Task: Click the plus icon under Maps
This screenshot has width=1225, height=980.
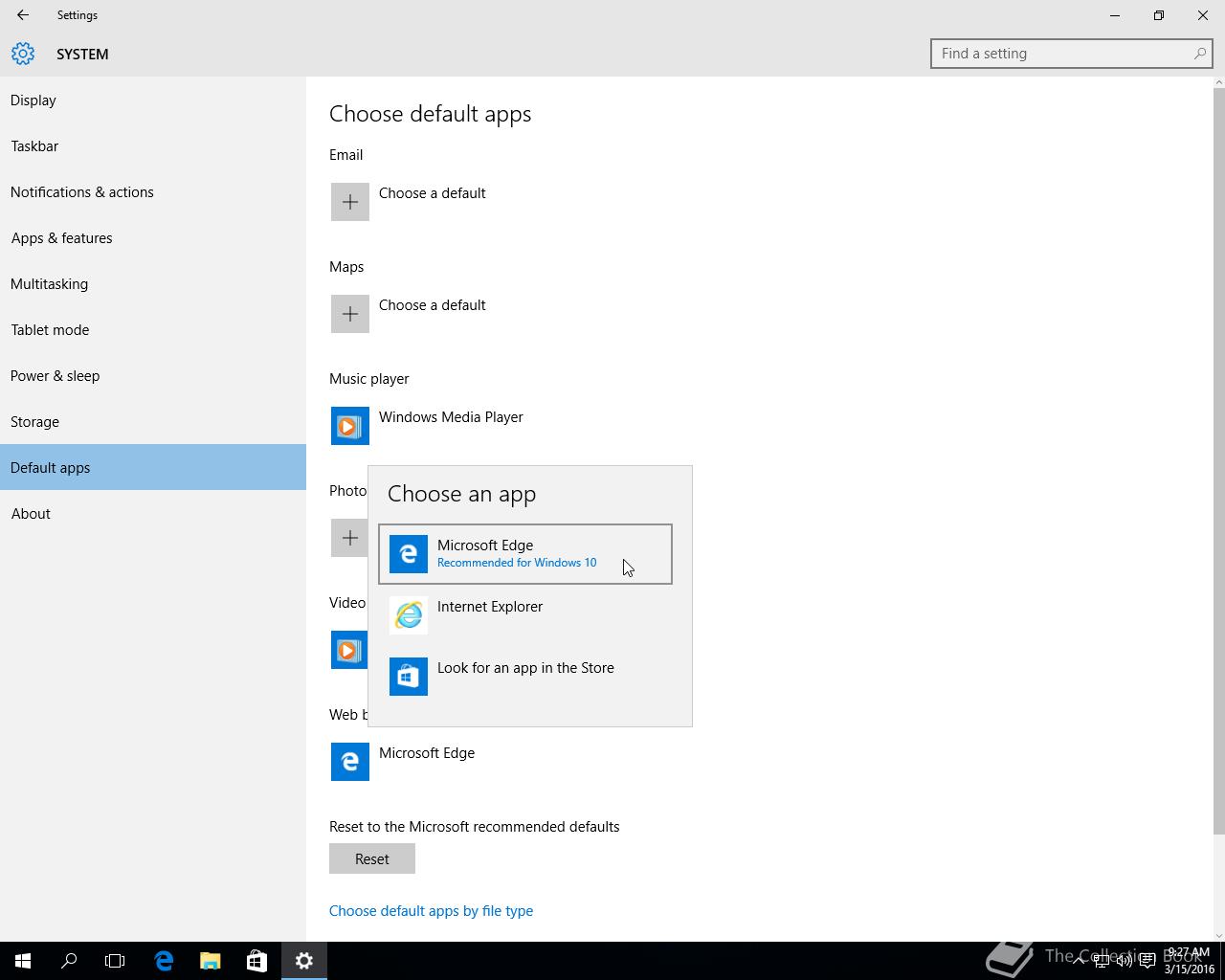Action: click(350, 314)
